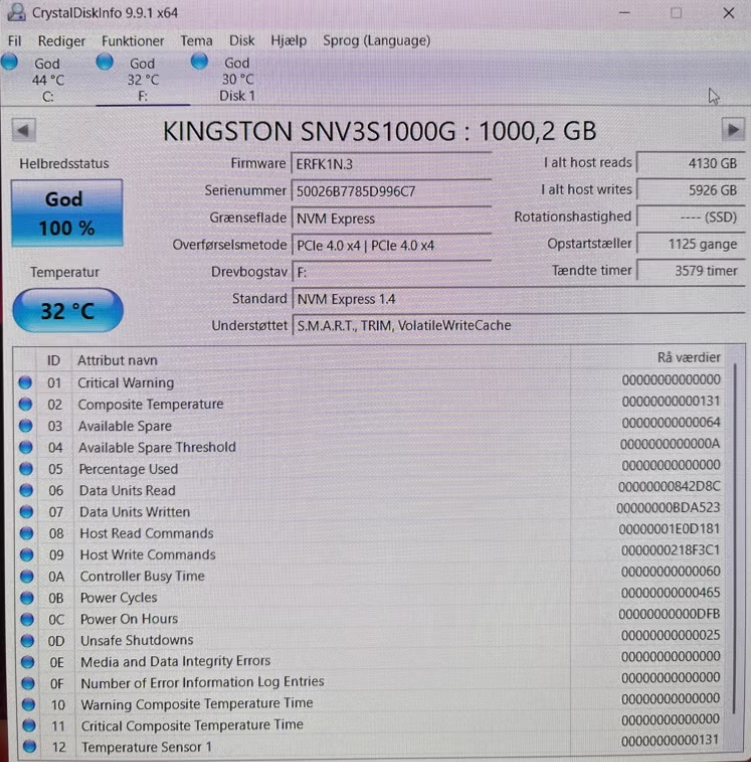
Task: Click raw value 00000000BDA523 of Data Units Written
Action: 668,508
